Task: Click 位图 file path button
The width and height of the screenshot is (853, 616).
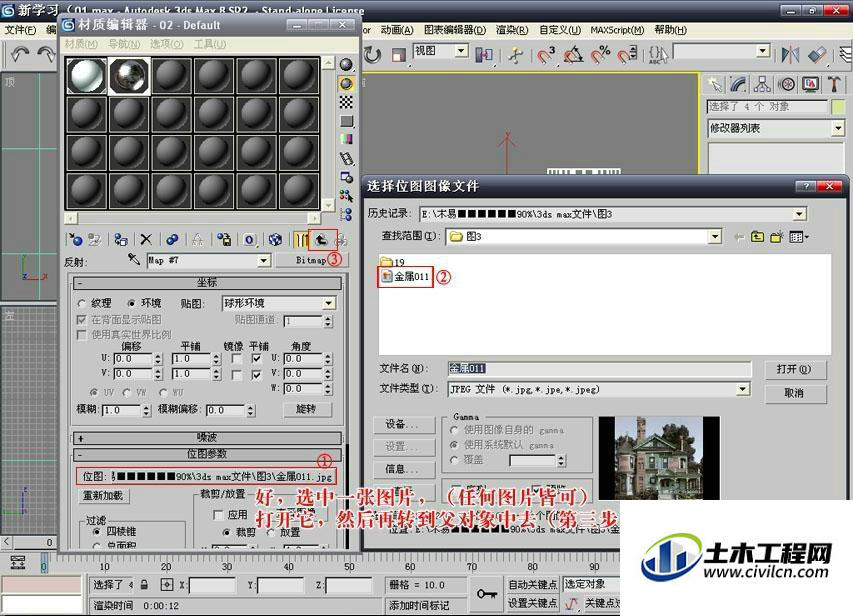Action: [x=225, y=477]
